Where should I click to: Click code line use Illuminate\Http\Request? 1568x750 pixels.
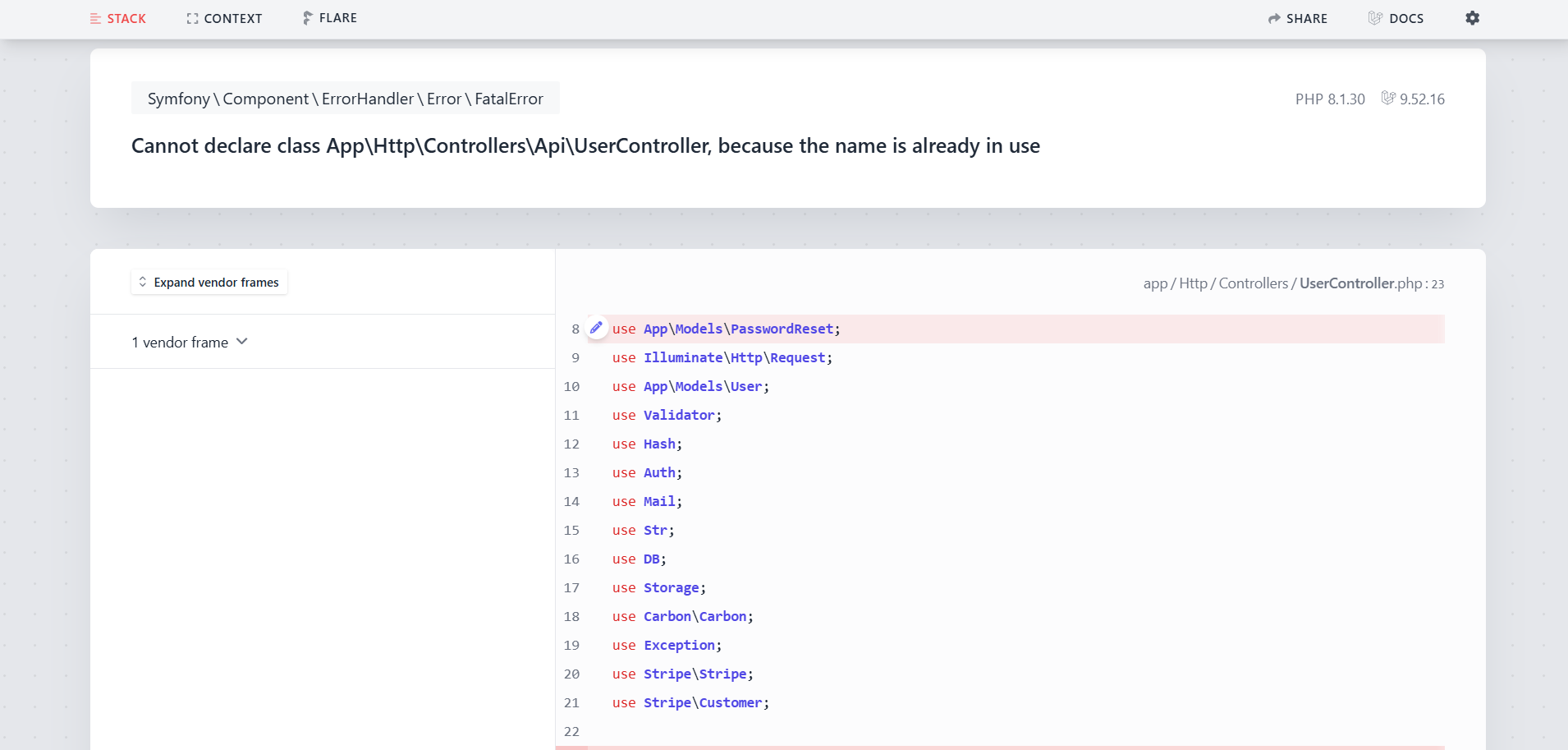pyautogui.click(x=722, y=357)
